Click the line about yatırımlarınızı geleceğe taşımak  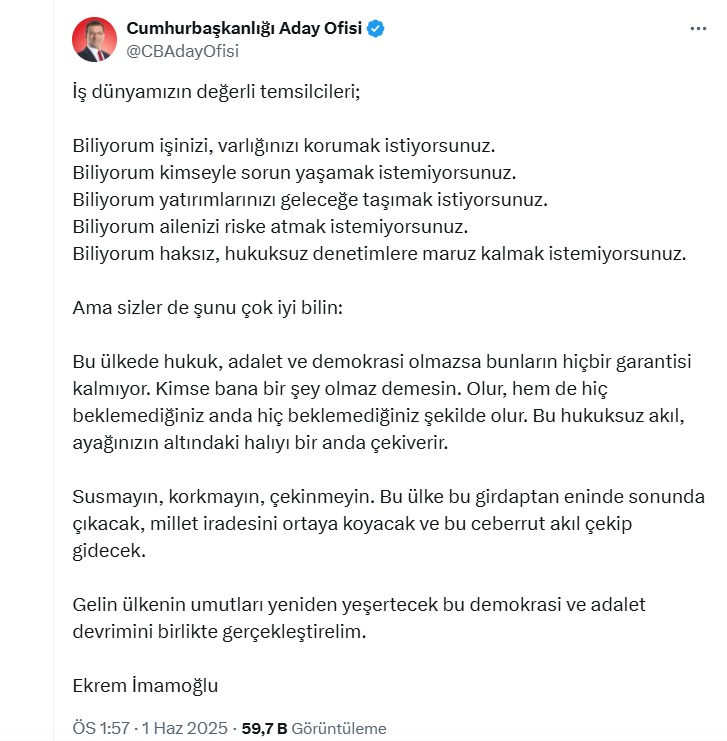[310, 200]
